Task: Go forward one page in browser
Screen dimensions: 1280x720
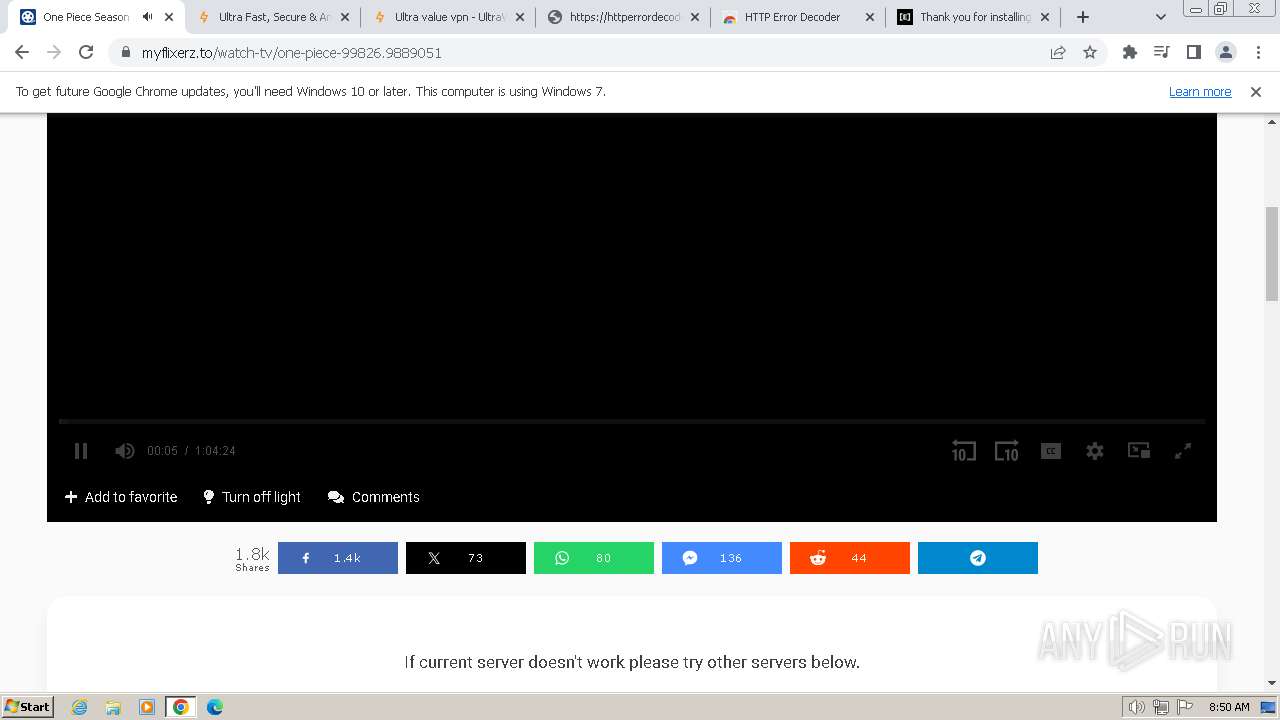Action: pyautogui.click(x=54, y=53)
